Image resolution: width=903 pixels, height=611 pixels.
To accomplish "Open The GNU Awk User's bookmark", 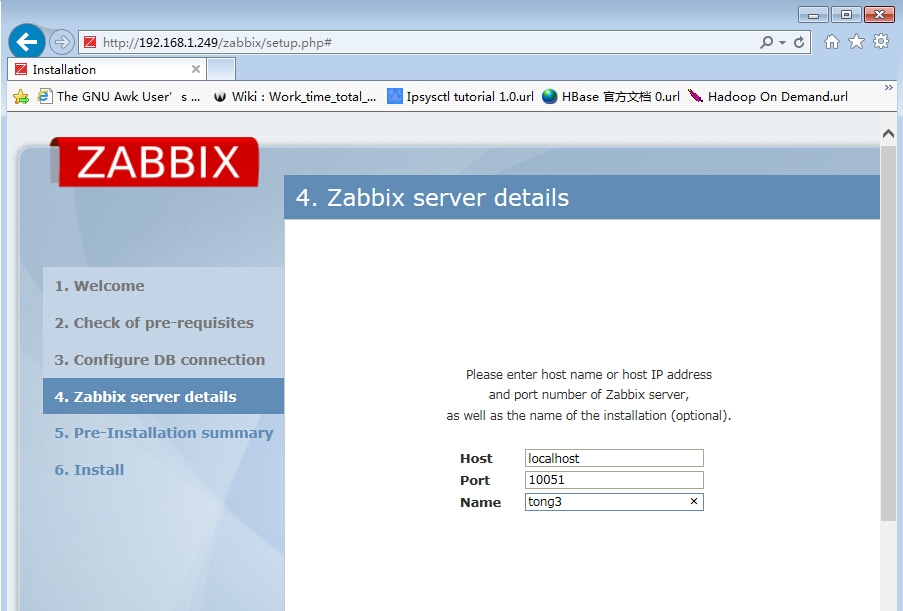I will coord(119,97).
